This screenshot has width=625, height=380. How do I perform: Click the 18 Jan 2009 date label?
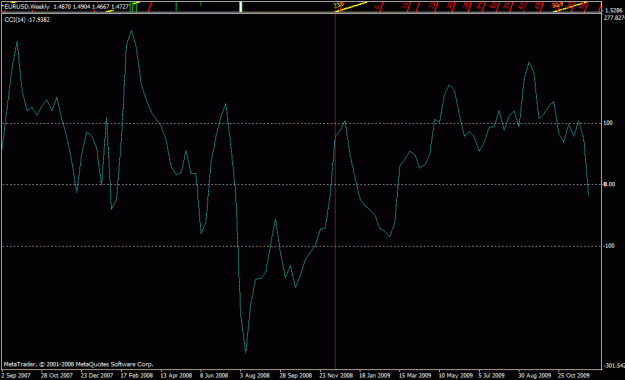pos(375,376)
